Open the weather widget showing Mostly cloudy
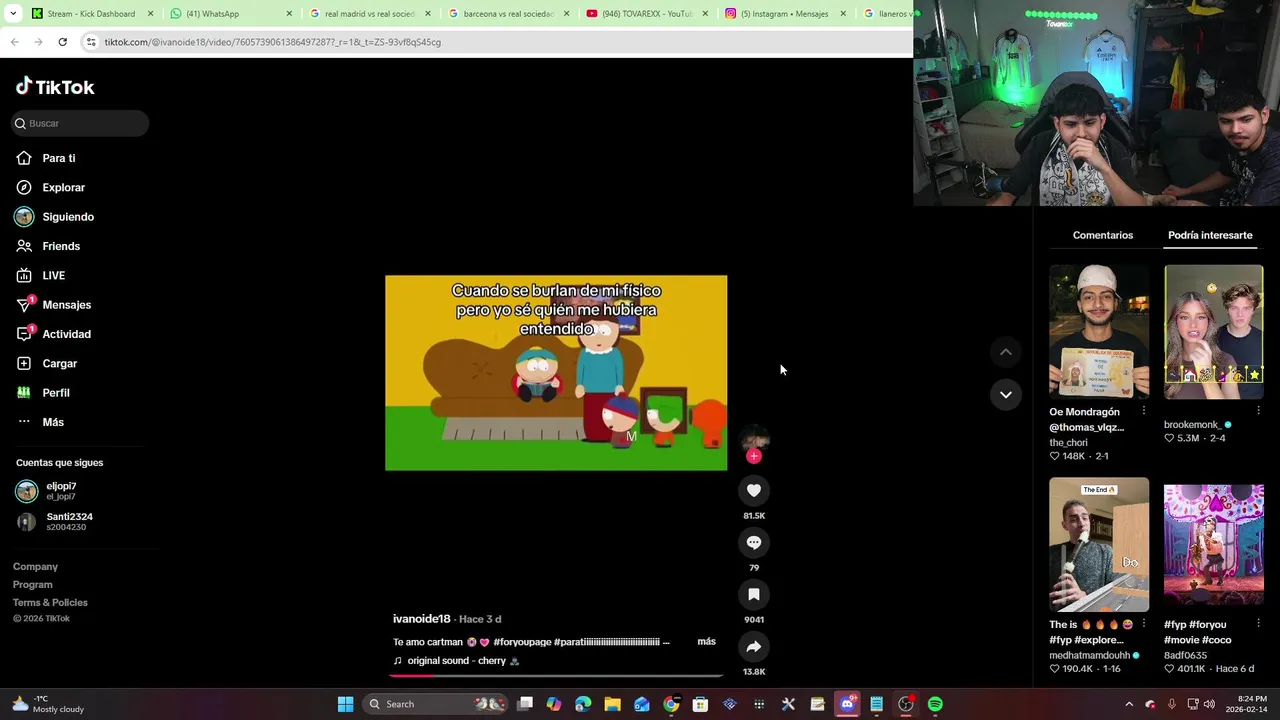 pos(48,704)
